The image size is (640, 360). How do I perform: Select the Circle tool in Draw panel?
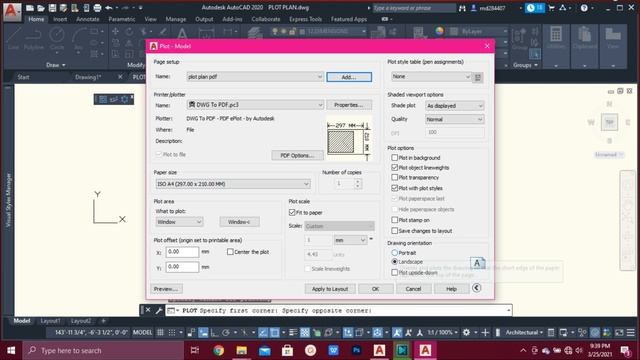[57, 39]
